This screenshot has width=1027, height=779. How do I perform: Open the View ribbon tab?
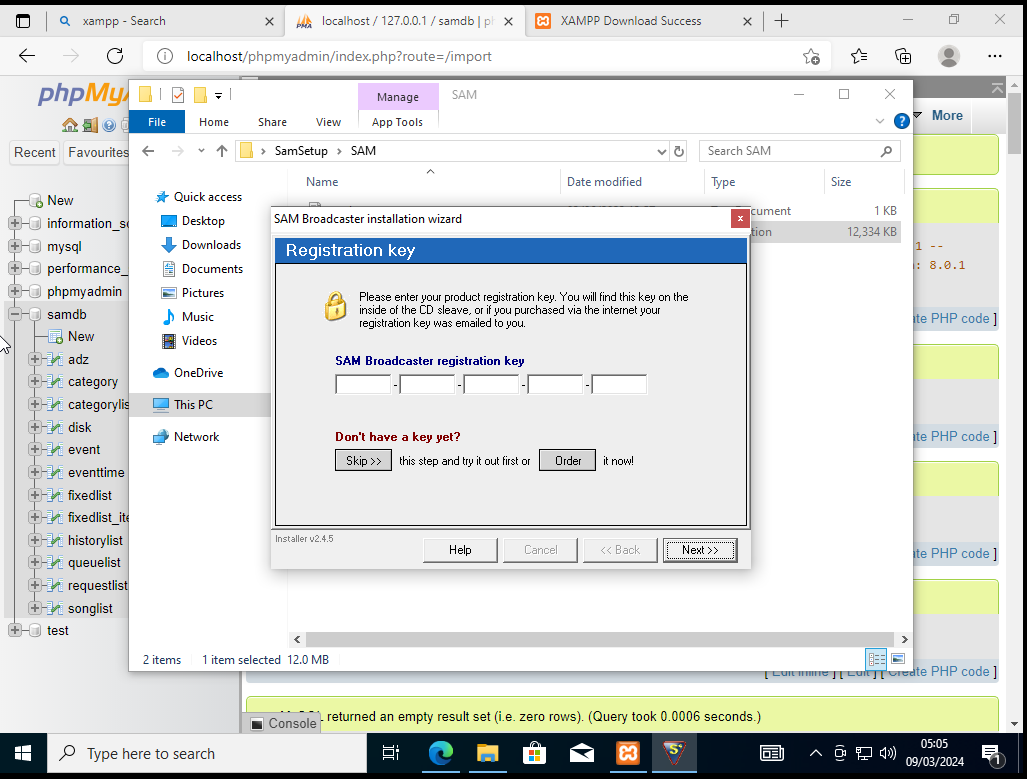[x=328, y=122]
